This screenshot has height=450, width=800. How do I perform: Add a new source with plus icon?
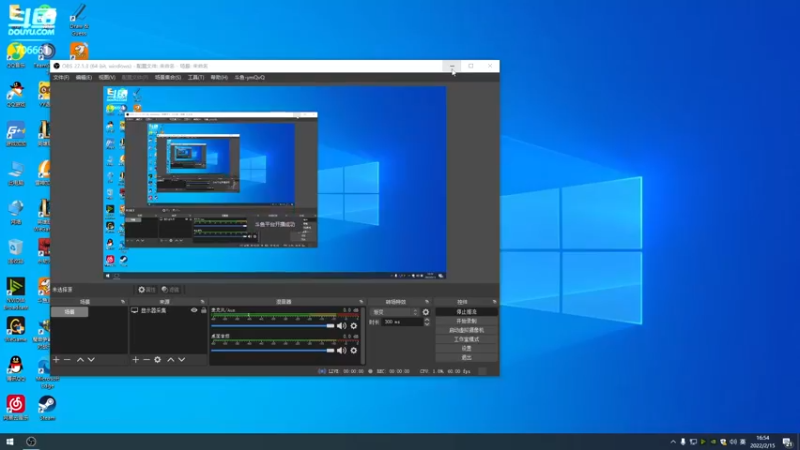135,360
